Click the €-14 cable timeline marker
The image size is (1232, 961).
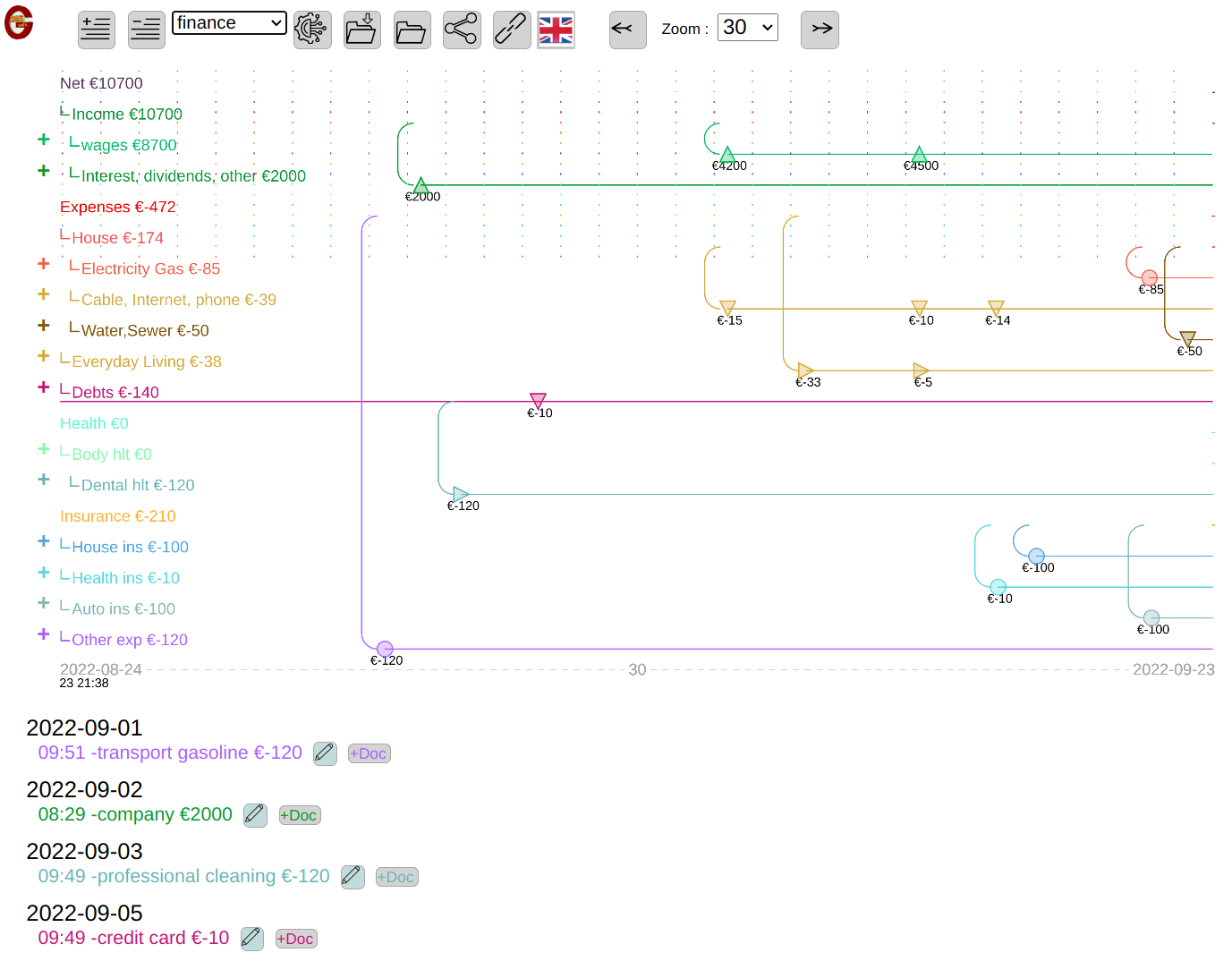(996, 308)
